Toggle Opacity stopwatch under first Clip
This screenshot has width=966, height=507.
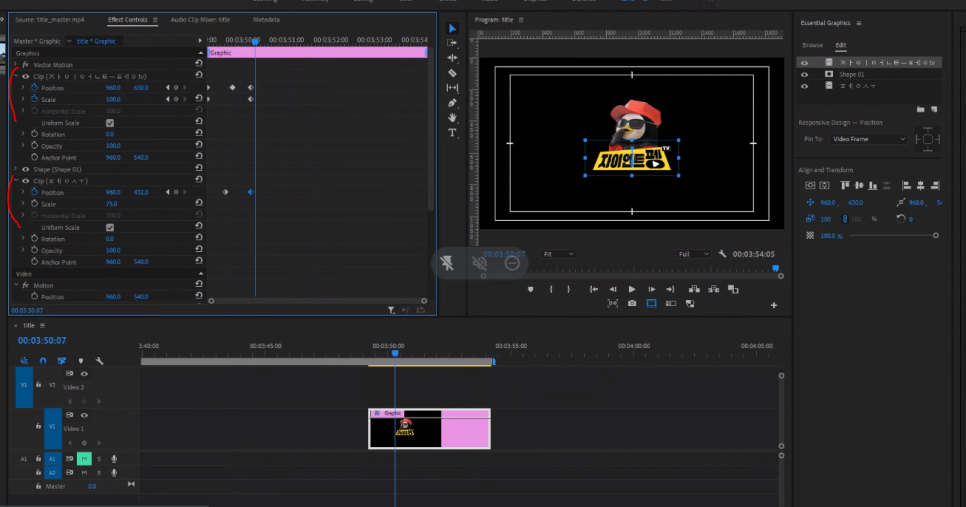pos(34,145)
